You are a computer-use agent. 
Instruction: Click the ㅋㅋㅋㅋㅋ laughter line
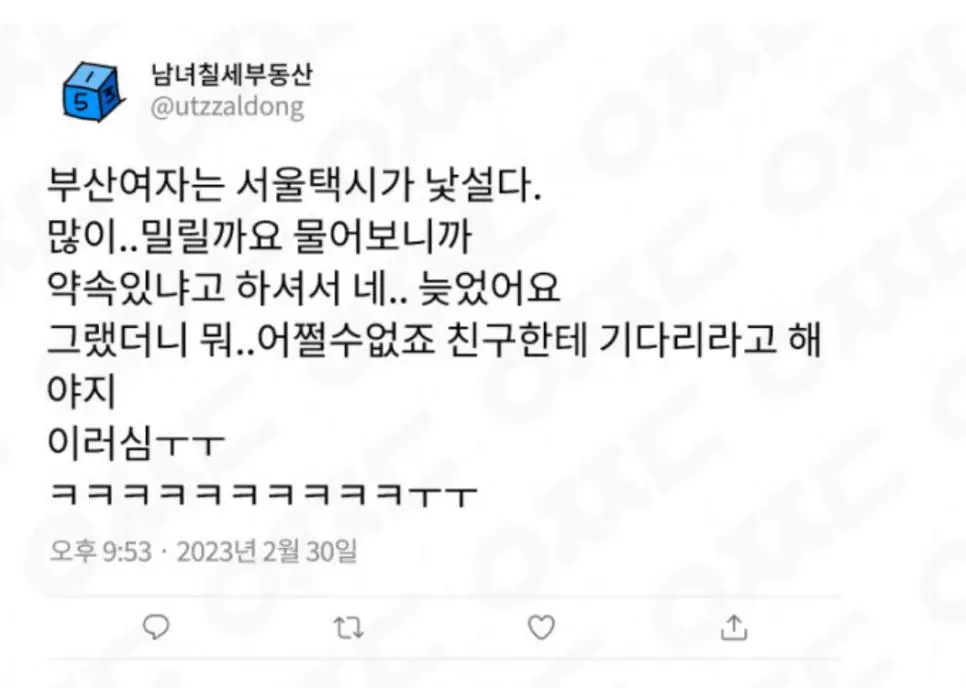(263, 495)
